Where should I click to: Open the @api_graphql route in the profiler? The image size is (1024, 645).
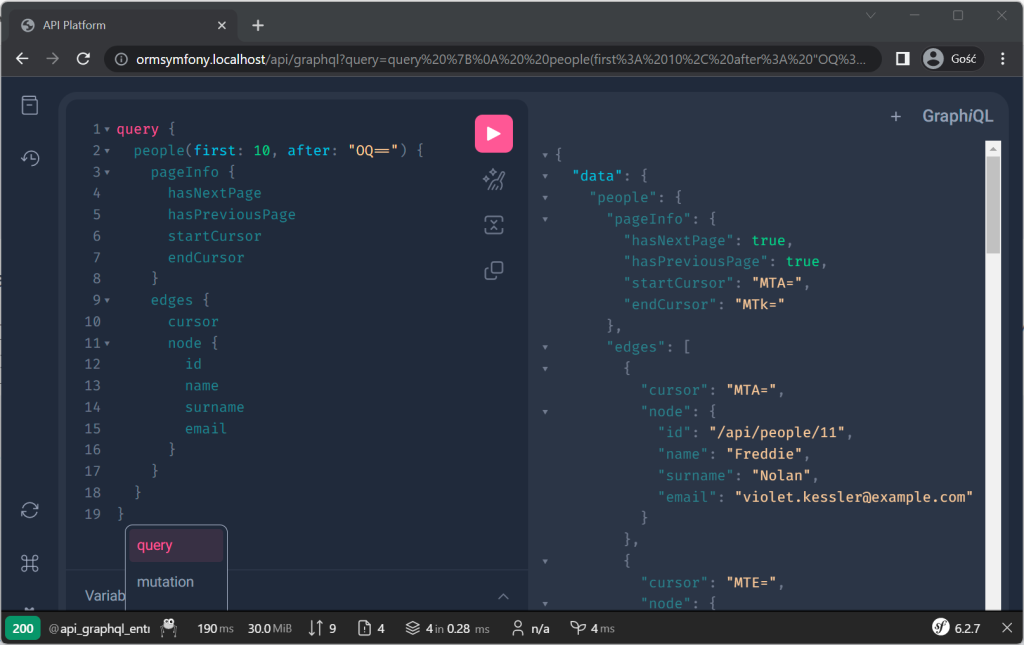click(99, 628)
